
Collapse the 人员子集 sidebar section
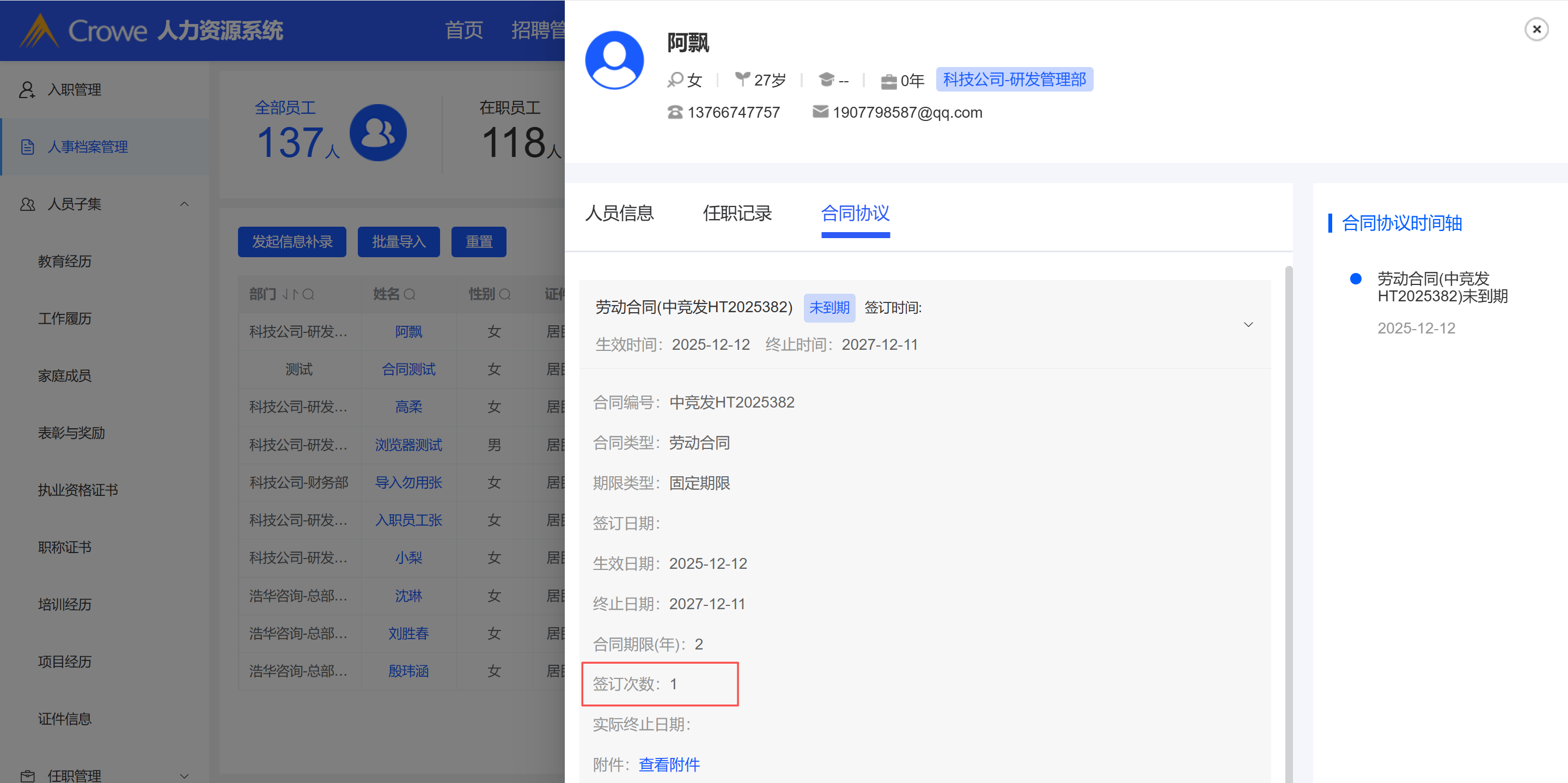pyautogui.click(x=184, y=204)
